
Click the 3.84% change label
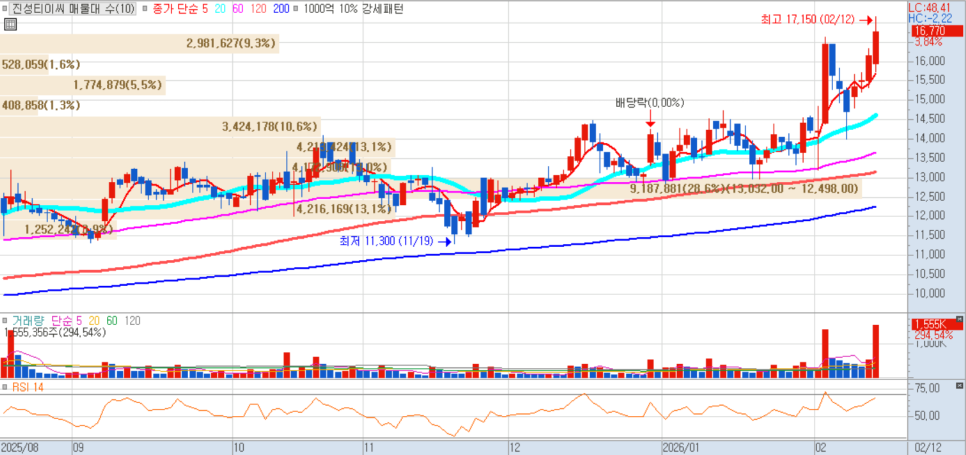click(928, 42)
